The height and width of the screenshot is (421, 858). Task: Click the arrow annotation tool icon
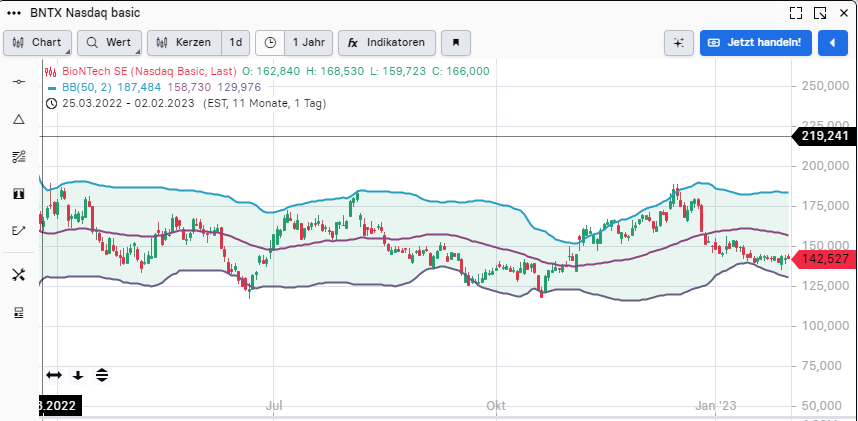click(18, 230)
